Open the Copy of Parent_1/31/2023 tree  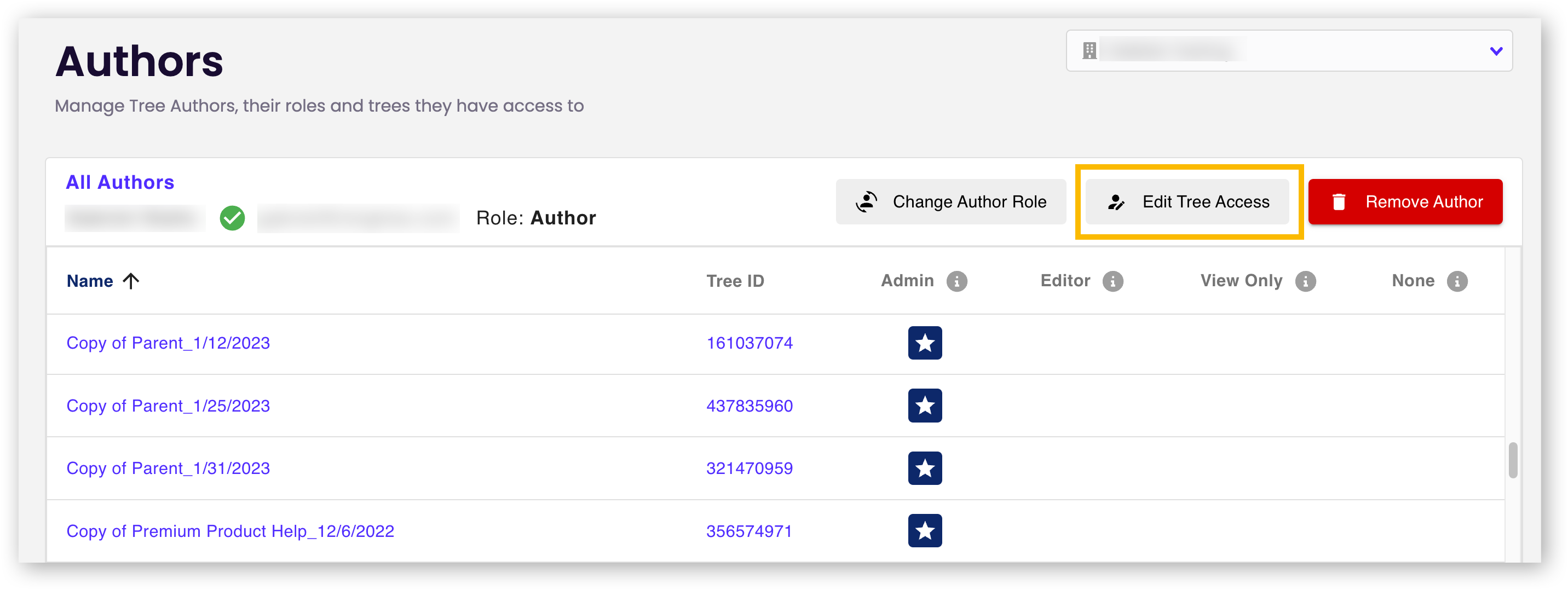168,468
